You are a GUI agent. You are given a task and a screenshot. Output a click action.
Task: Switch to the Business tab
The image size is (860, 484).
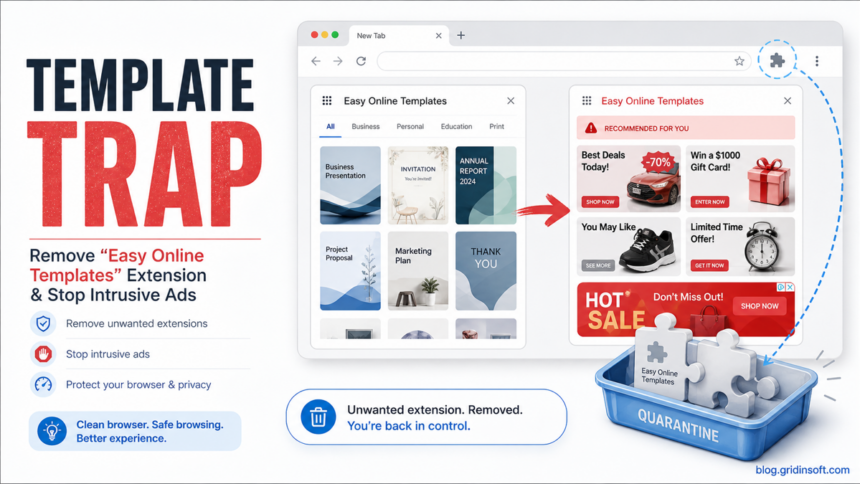click(365, 126)
